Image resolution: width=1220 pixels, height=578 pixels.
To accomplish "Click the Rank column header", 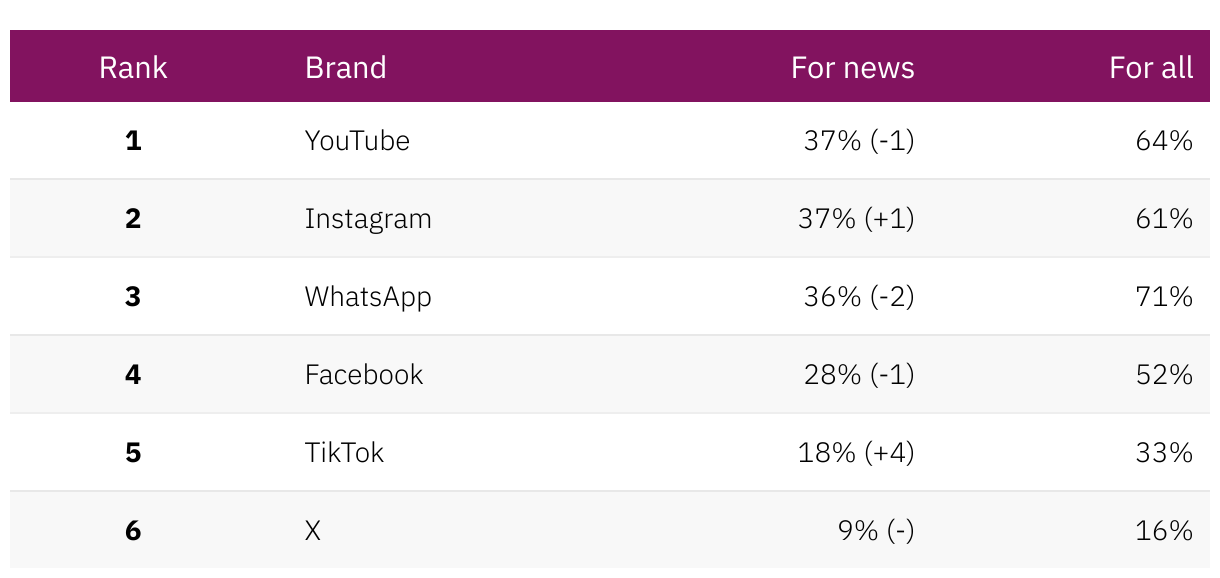I will 133,68.
